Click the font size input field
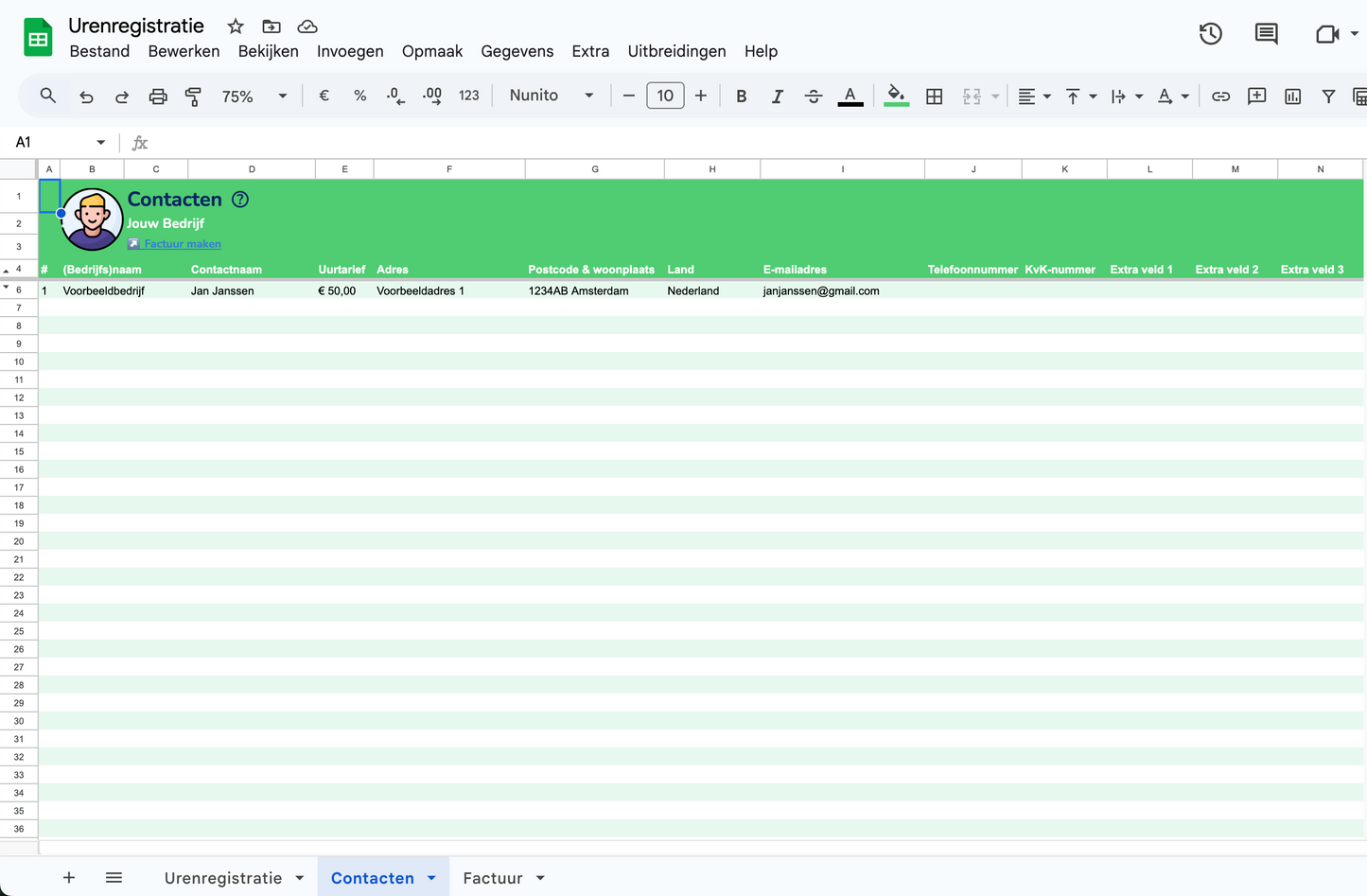The image size is (1367, 896). 665,96
